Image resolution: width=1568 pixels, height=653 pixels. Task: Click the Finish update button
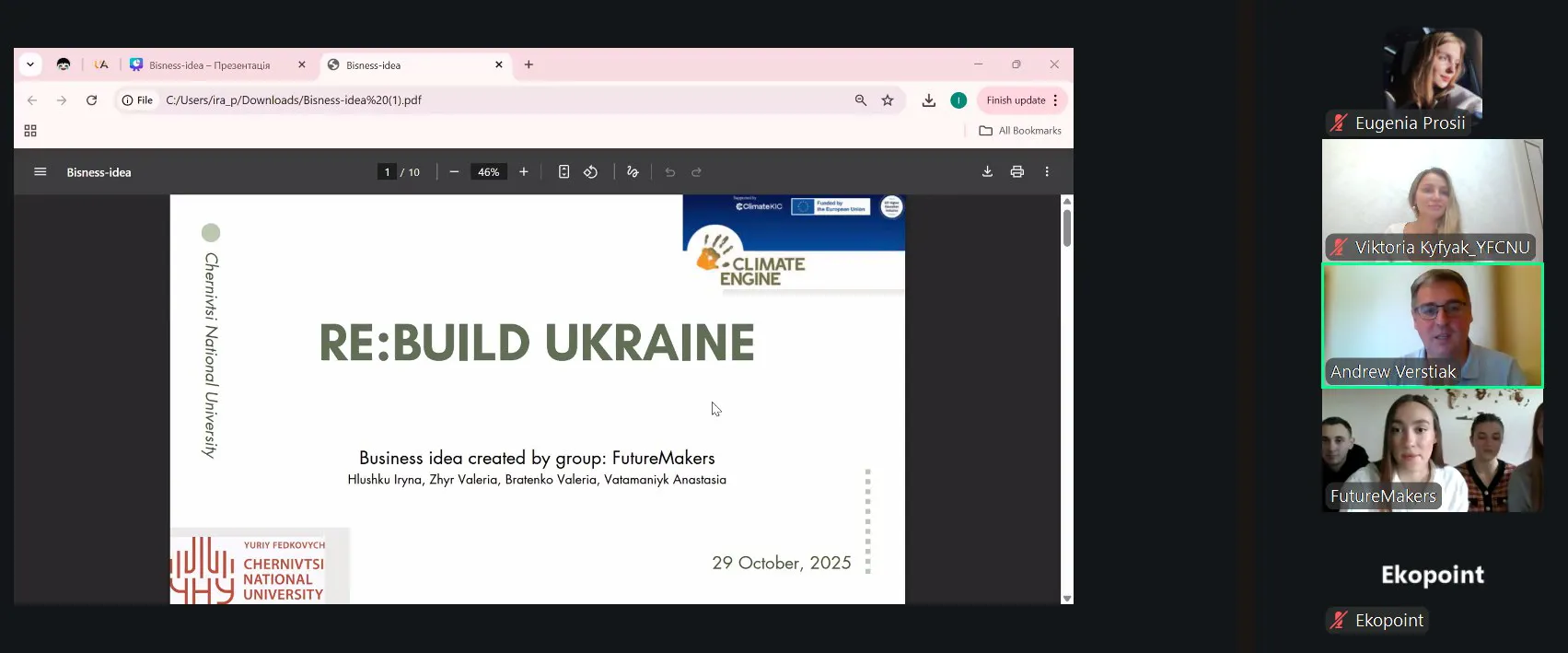click(1015, 100)
